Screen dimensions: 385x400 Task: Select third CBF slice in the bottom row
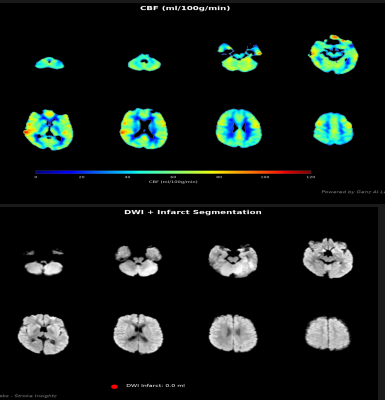point(239,128)
